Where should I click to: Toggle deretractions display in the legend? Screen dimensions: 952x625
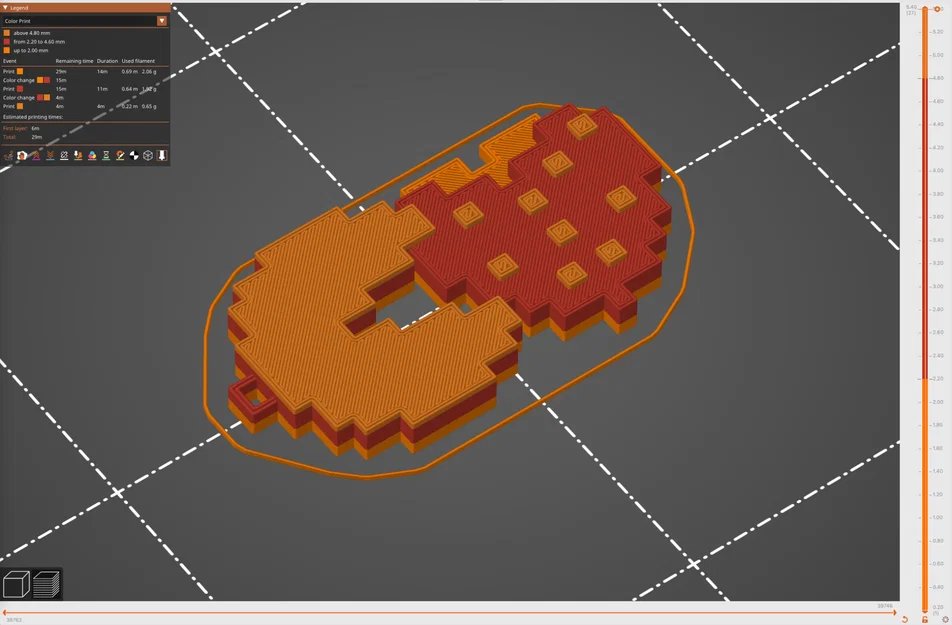click(50, 155)
